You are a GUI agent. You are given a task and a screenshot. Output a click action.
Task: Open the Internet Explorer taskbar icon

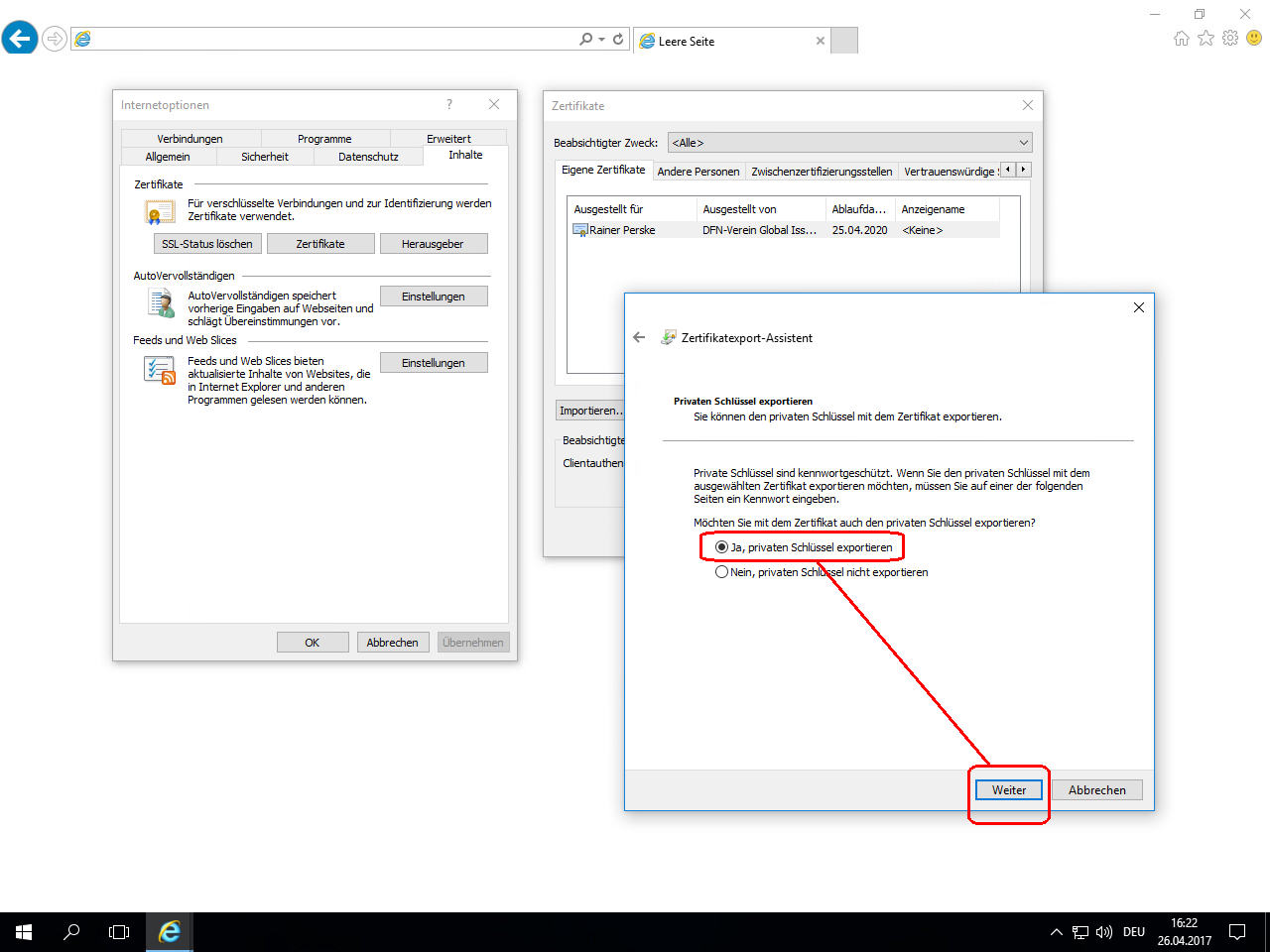(170, 932)
